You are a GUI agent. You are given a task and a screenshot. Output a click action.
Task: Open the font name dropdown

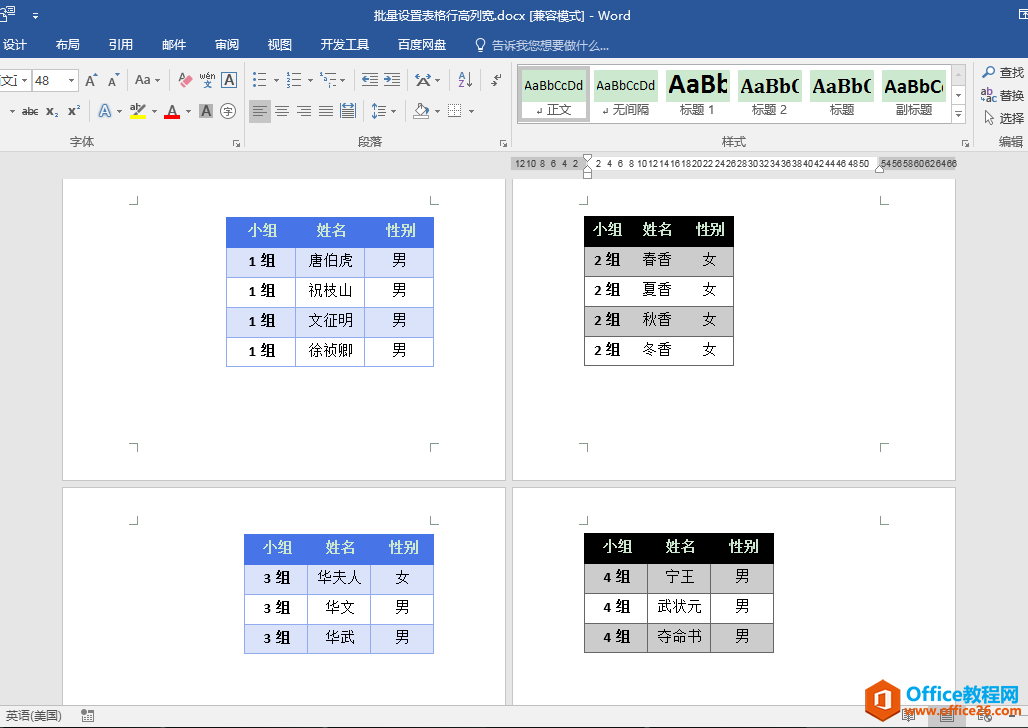(24, 81)
